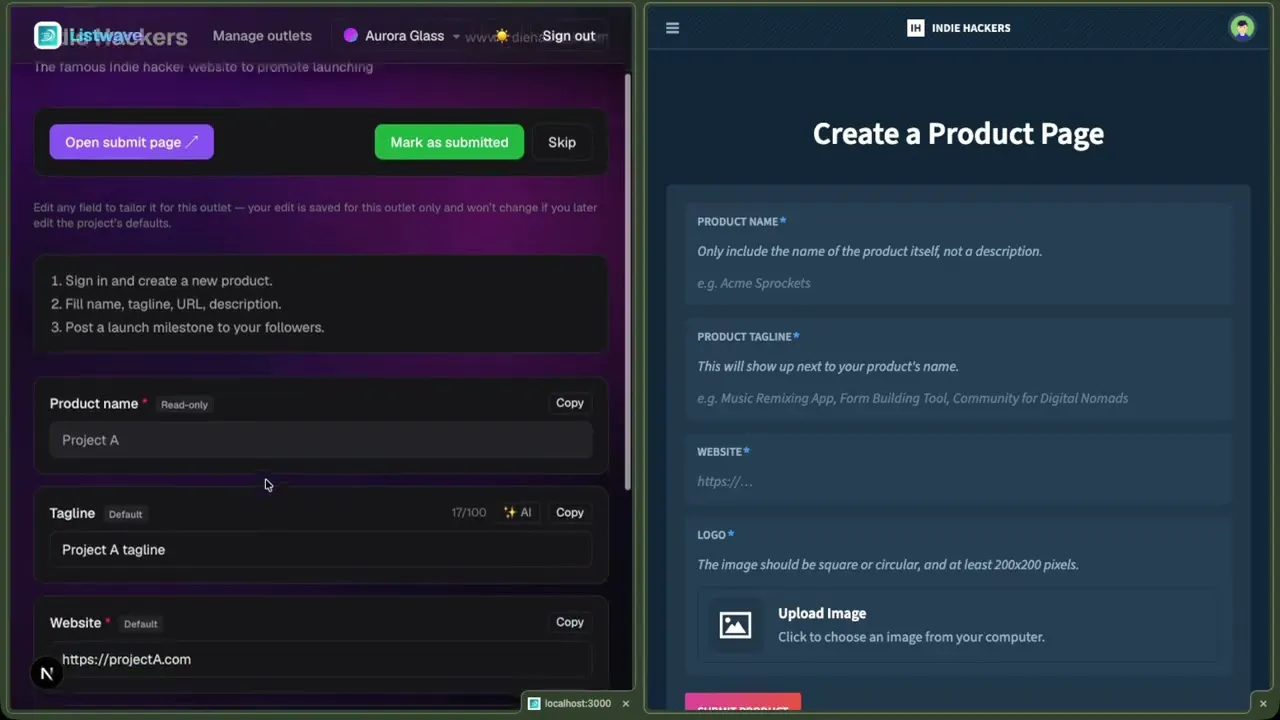Click Mark as submitted button

(x=449, y=142)
